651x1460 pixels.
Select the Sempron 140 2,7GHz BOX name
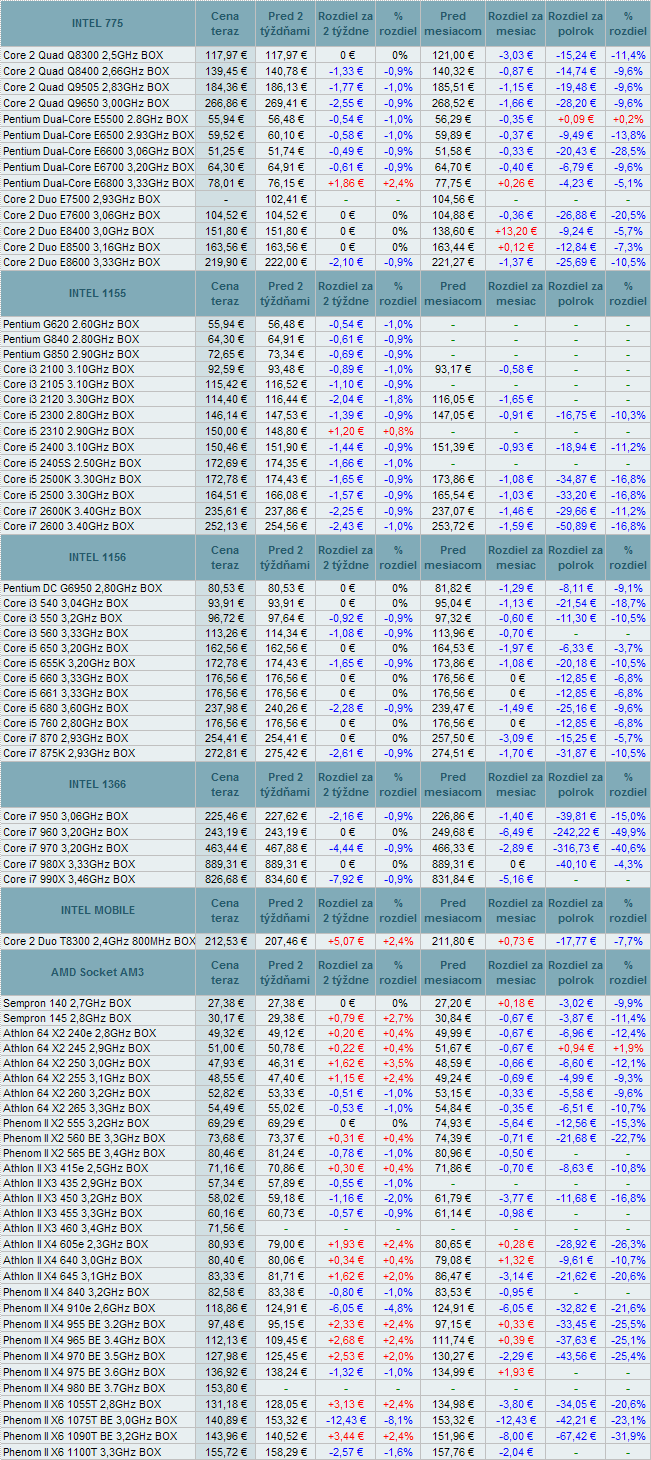(x=67, y=1003)
